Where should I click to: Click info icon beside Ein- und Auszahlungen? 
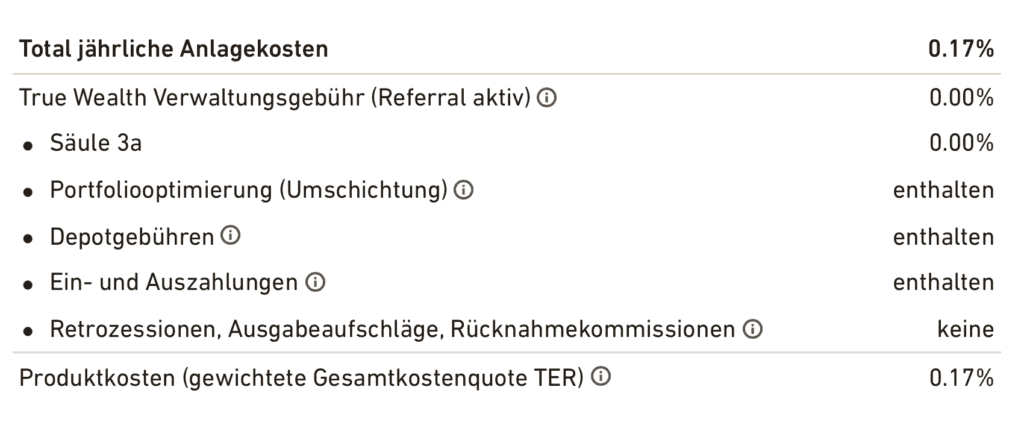[315, 282]
